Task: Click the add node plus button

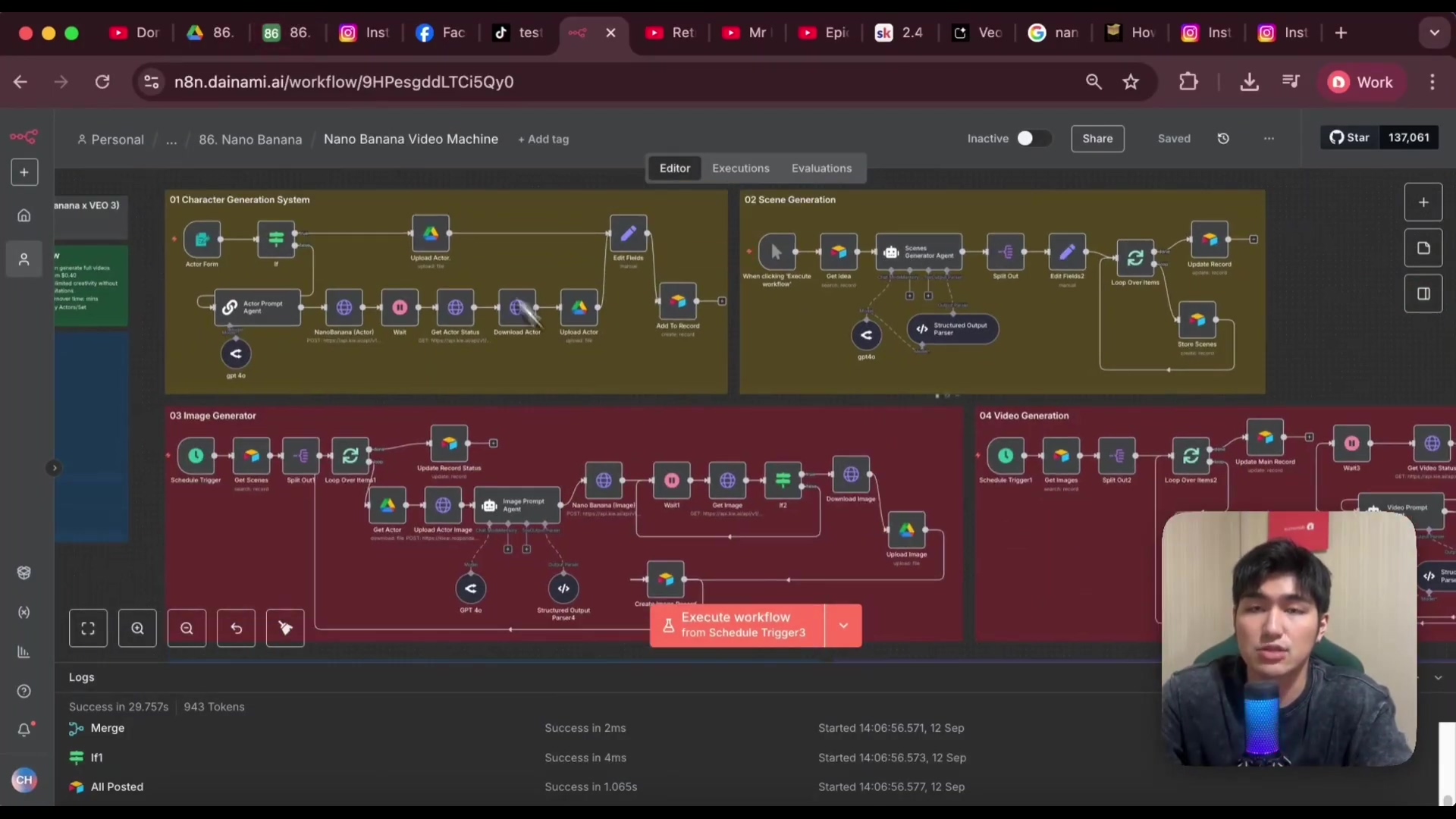Action: (1423, 202)
